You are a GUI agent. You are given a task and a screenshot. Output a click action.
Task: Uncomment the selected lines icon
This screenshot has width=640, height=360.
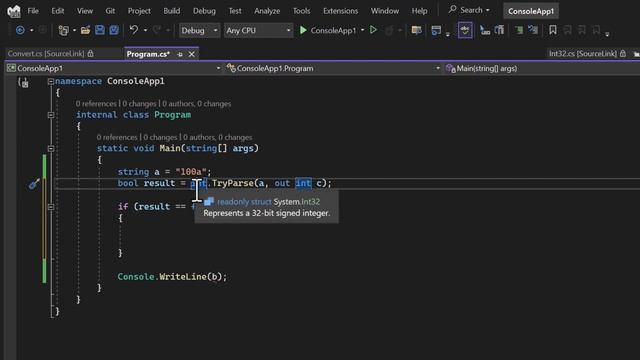tap(533, 30)
